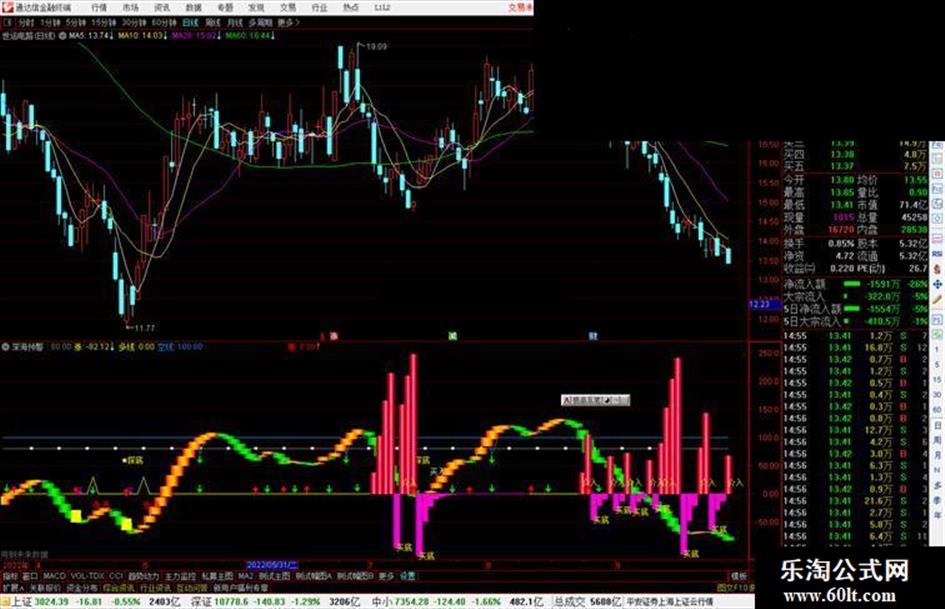Viewport: 945px width, 609px height.
Task: Click the small floating toolbar over indicator chart
Action: click(595, 400)
